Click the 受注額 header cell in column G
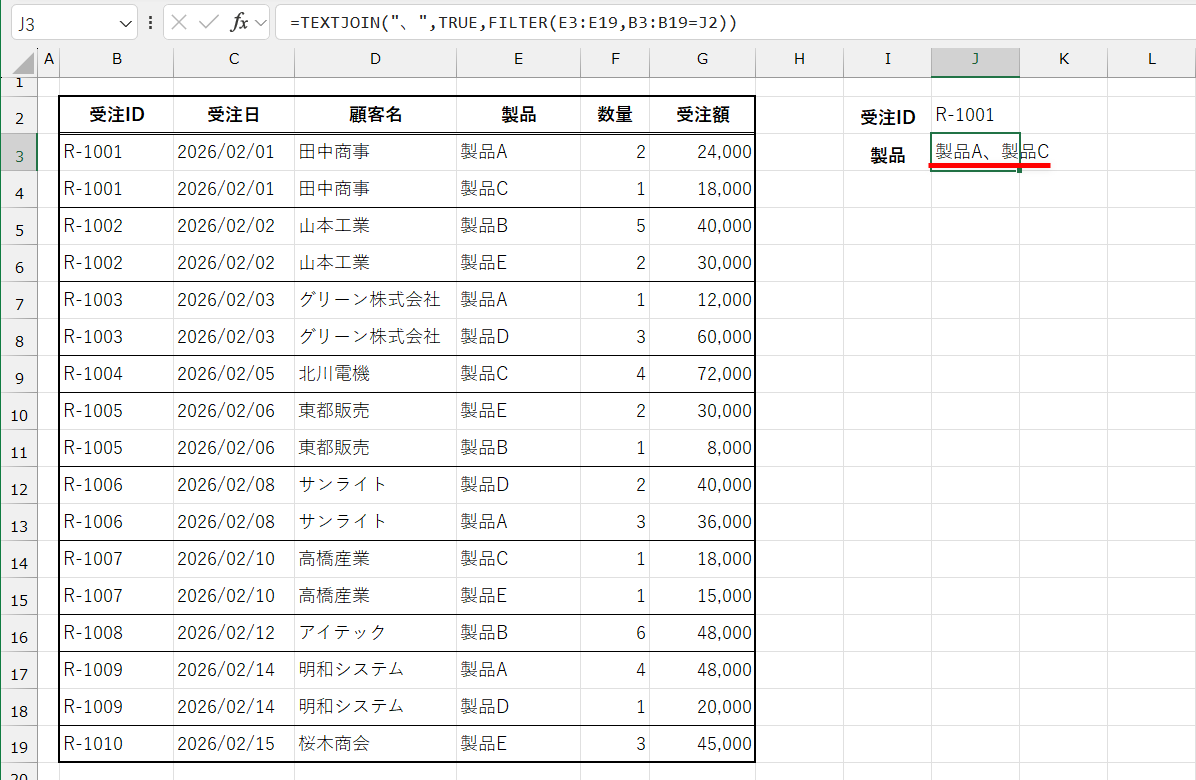This screenshot has height=780, width=1196. click(x=702, y=115)
